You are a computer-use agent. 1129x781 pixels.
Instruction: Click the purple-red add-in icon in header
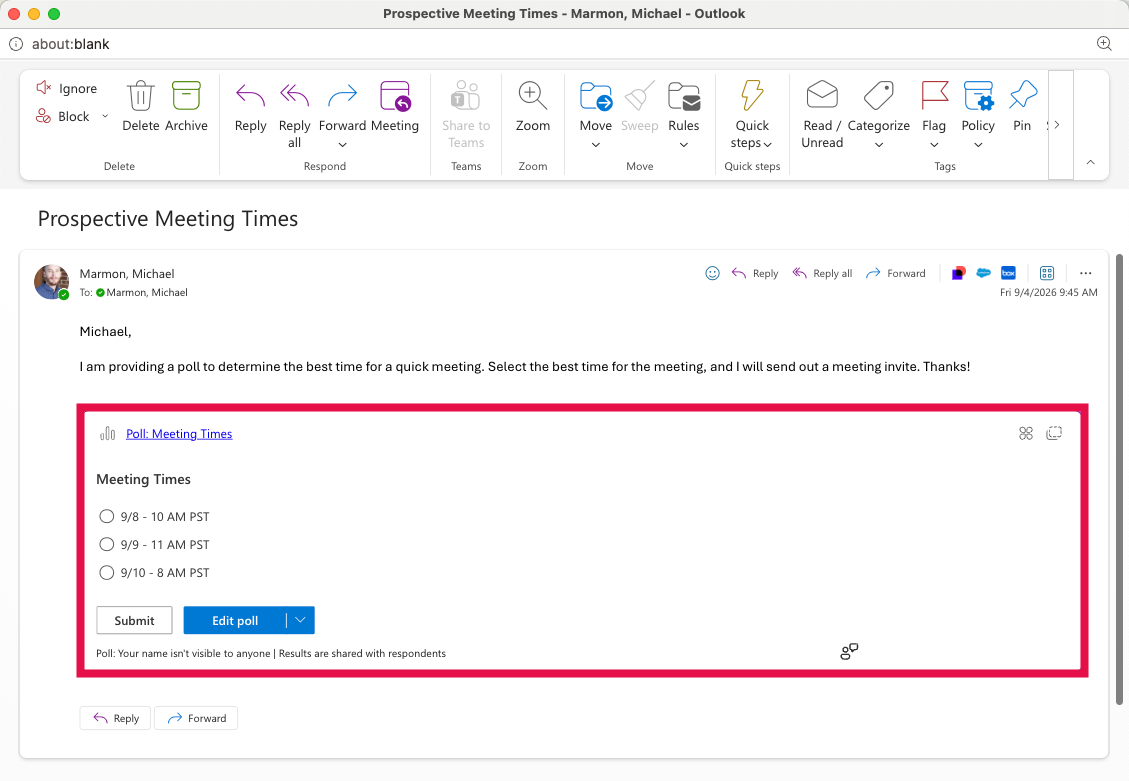[958, 274]
